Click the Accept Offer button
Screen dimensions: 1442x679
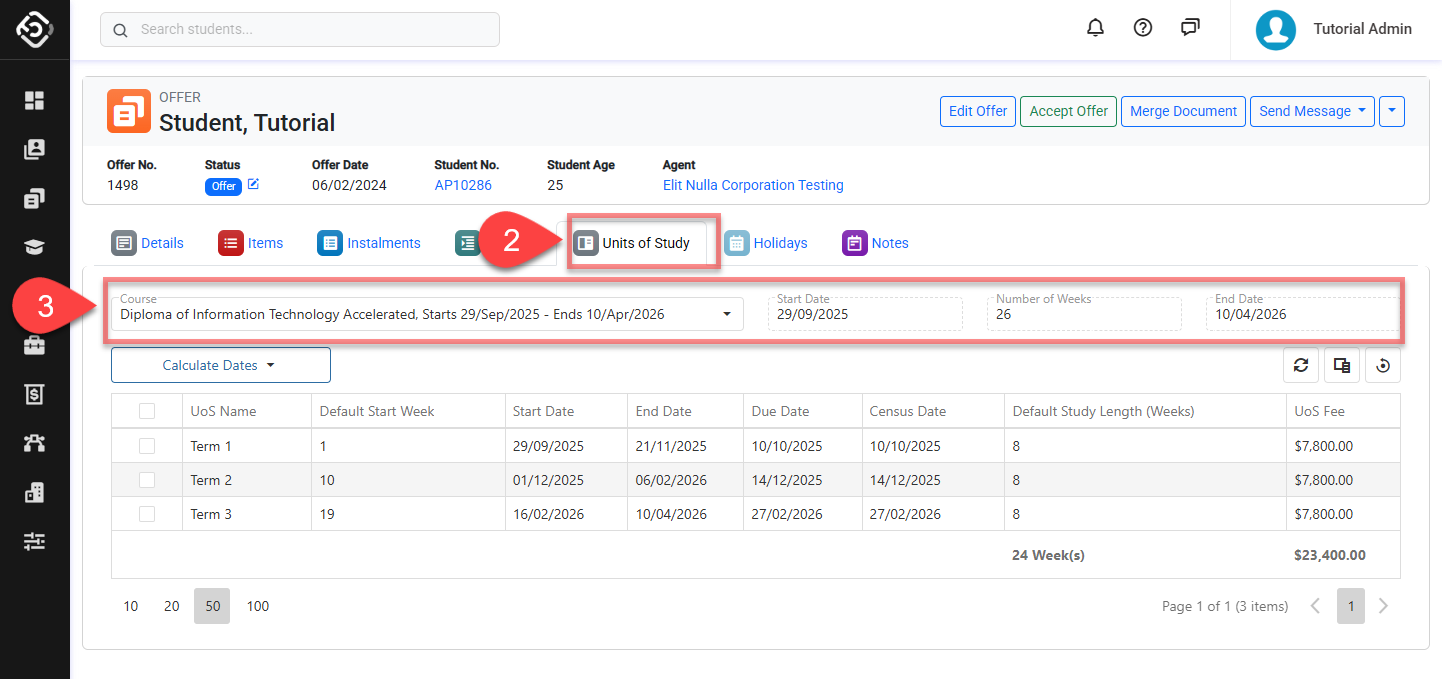(x=1068, y=112)
